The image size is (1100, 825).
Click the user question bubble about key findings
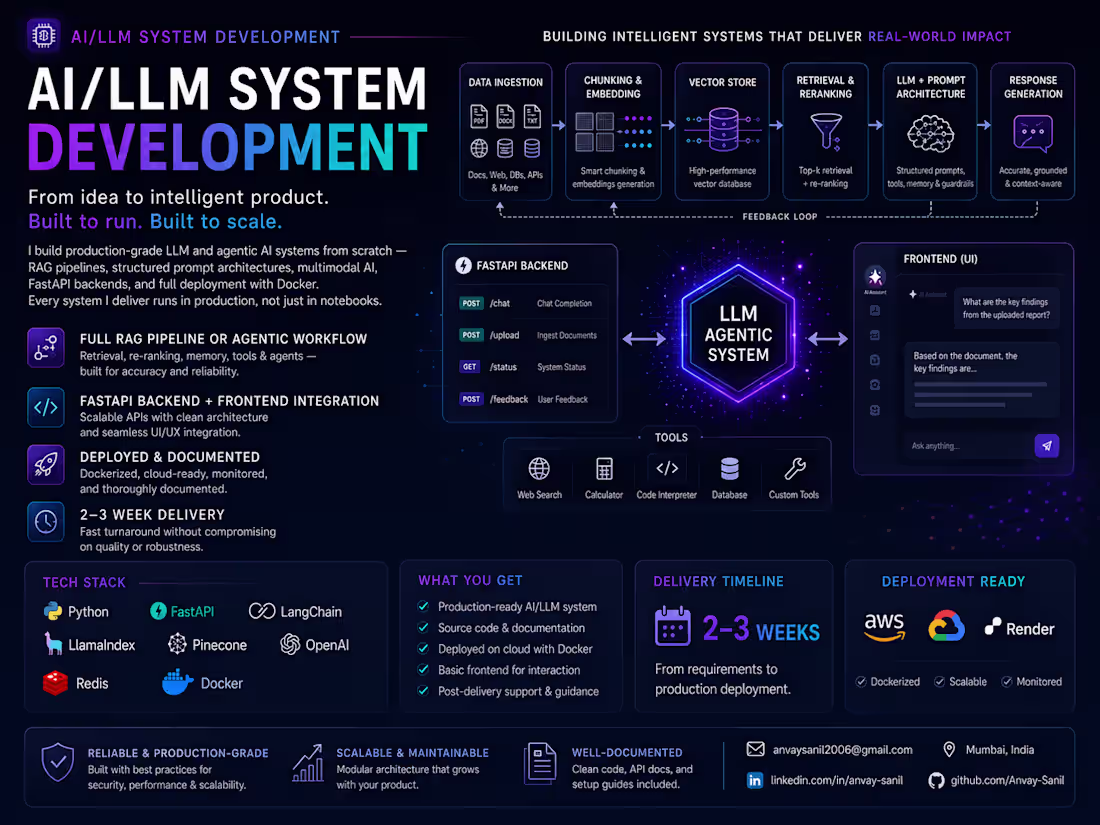pos(1006,308)
